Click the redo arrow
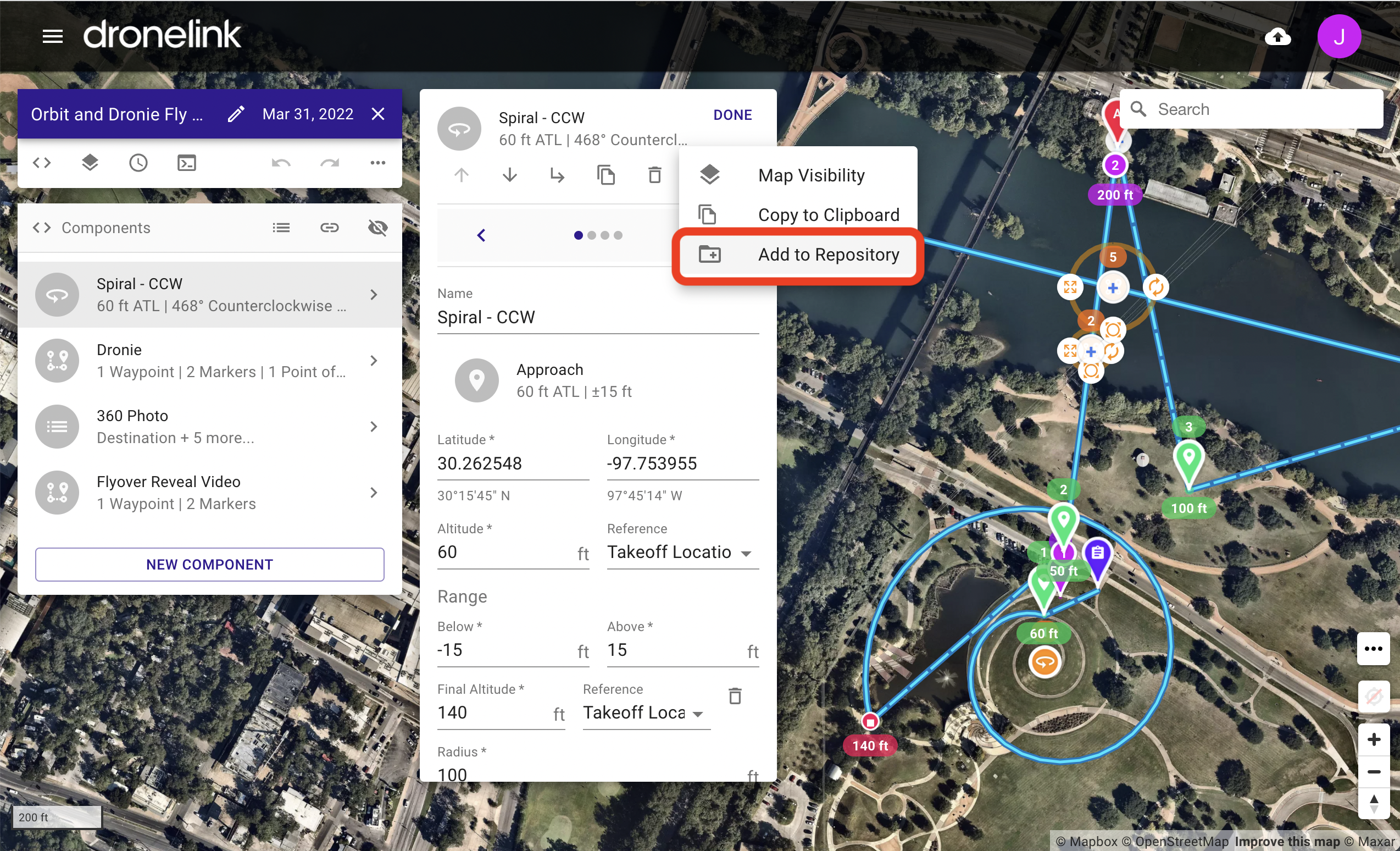This screenshot has width=1400, height=851. [x=330, y=163]
